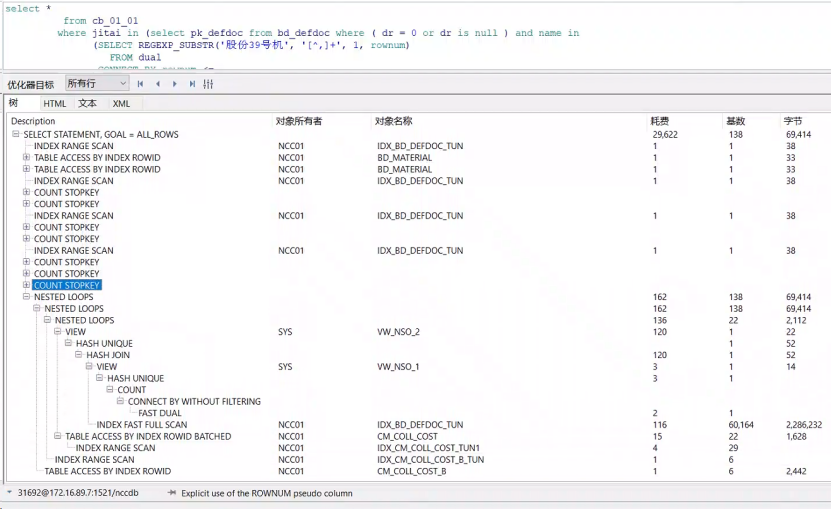Go to last operation in plan

(x=192, y=84)
